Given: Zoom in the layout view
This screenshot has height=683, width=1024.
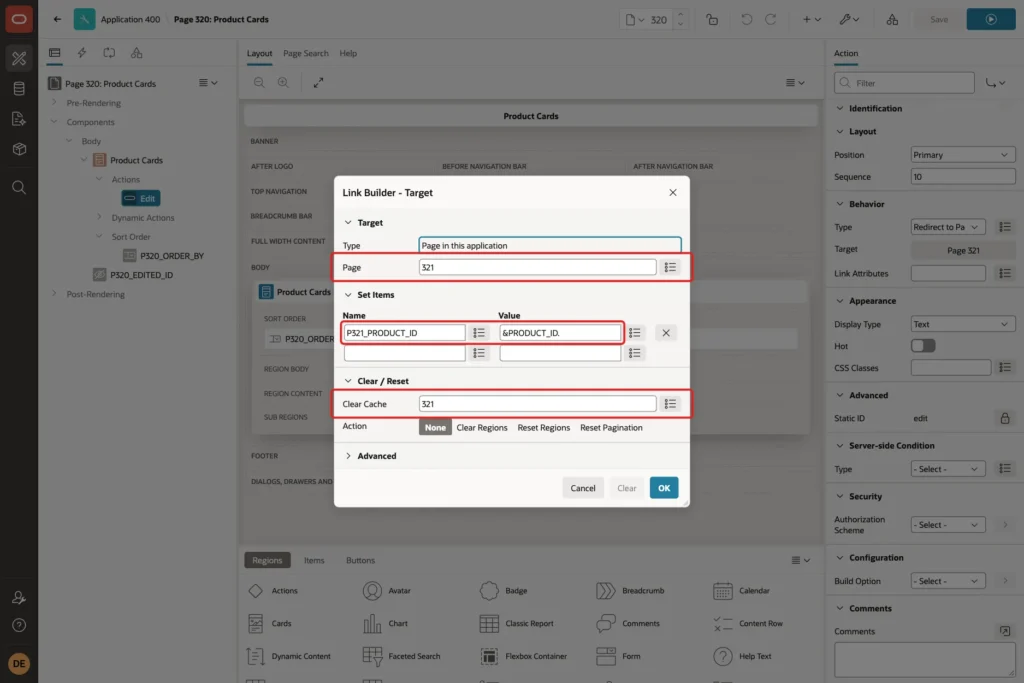Looking at the screenshot, I should (283, 82).
